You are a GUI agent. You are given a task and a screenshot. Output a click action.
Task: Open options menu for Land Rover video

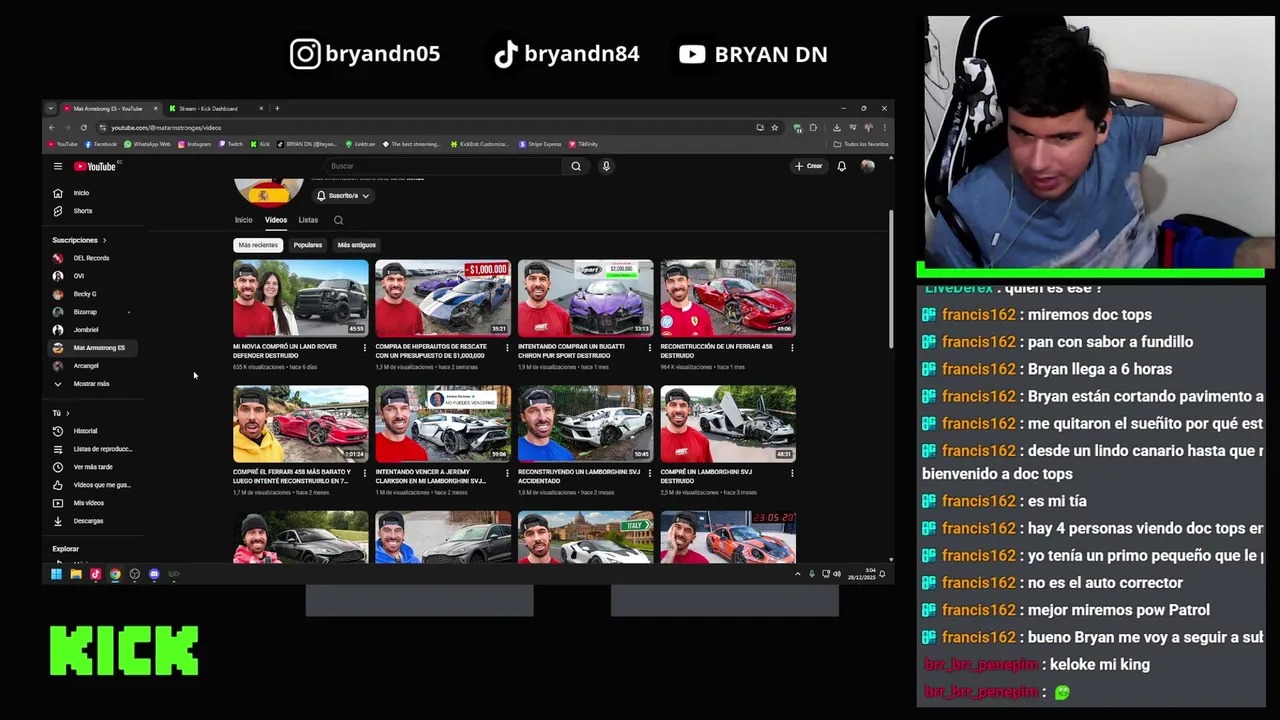point(364,348)
